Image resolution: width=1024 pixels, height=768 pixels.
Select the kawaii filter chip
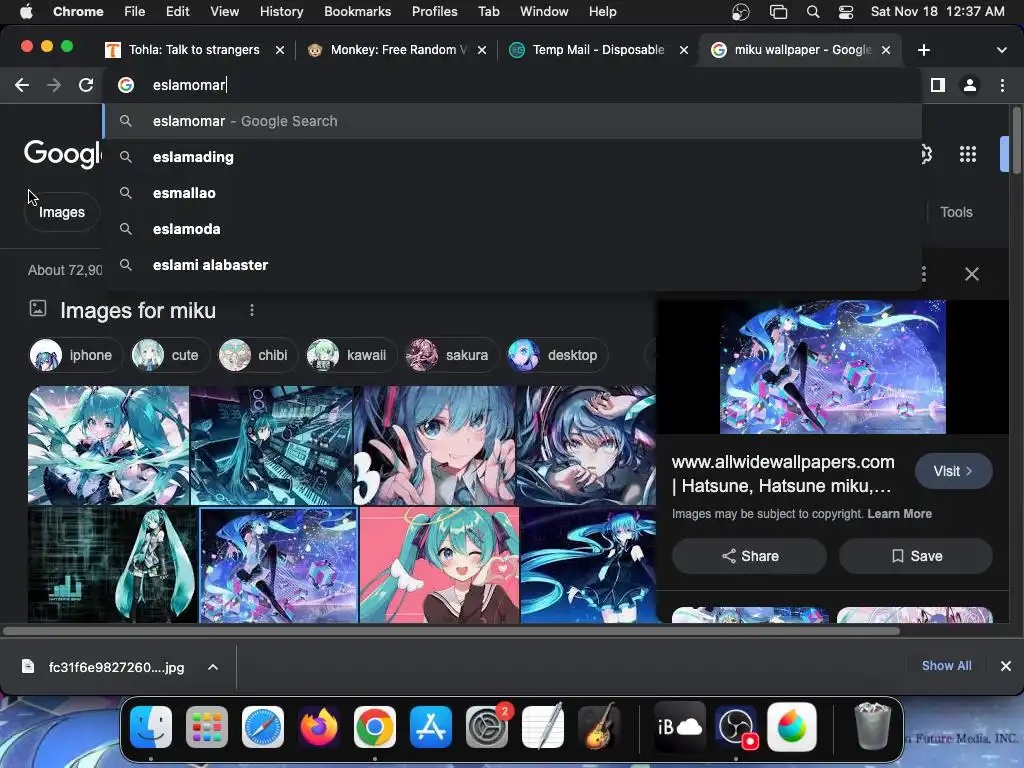point(351,355)
